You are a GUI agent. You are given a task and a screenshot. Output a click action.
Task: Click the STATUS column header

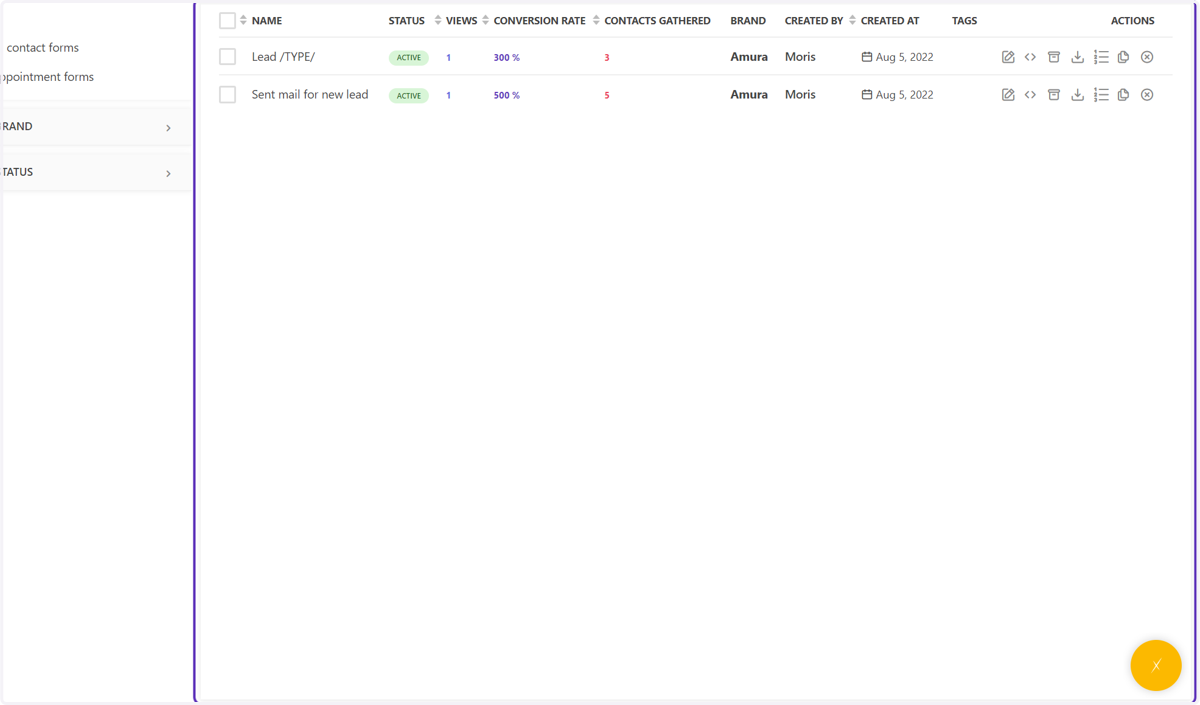tap(407, 20)
